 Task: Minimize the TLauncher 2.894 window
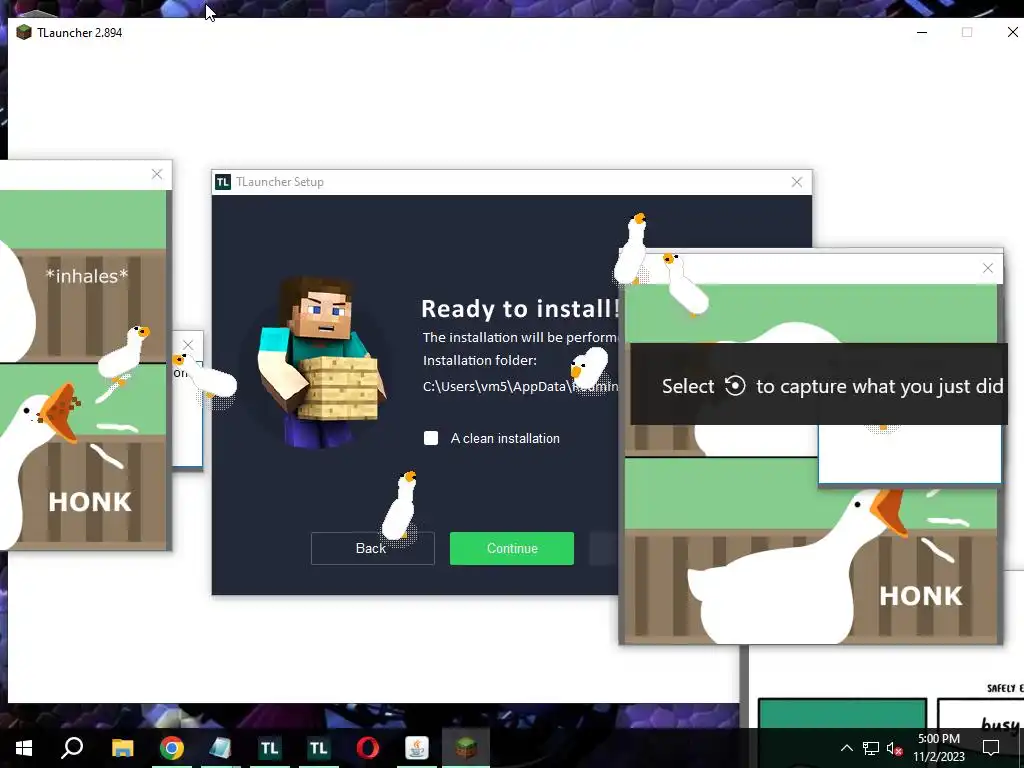tap(921, 33)
